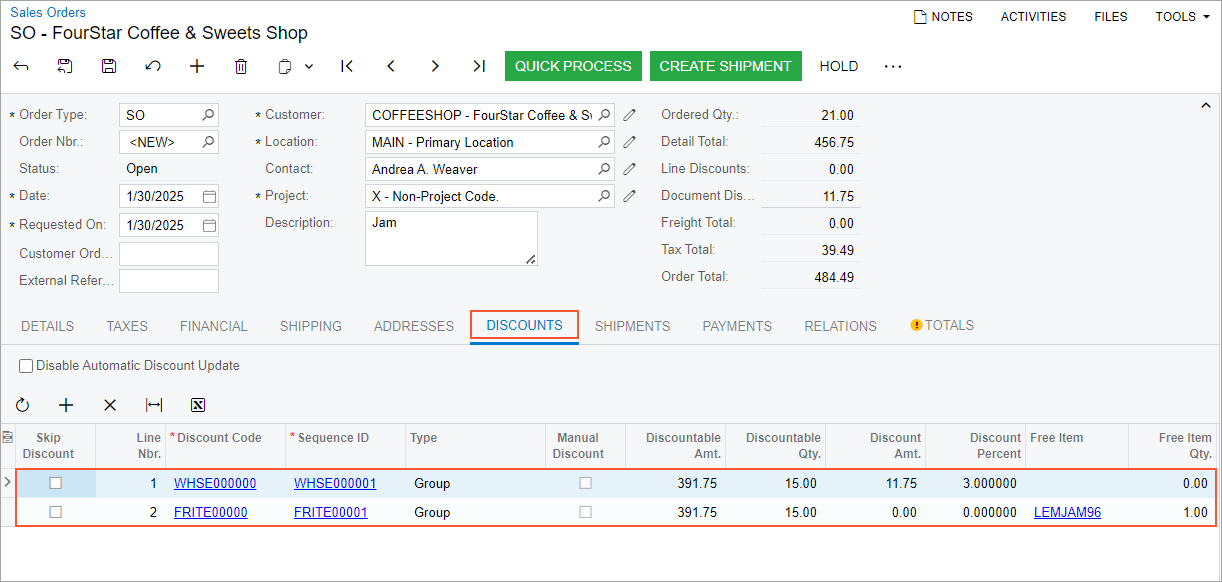1222x582 pixels.
Task: Click the Undo icon in toolbar
Action: [x=153, y=66]
